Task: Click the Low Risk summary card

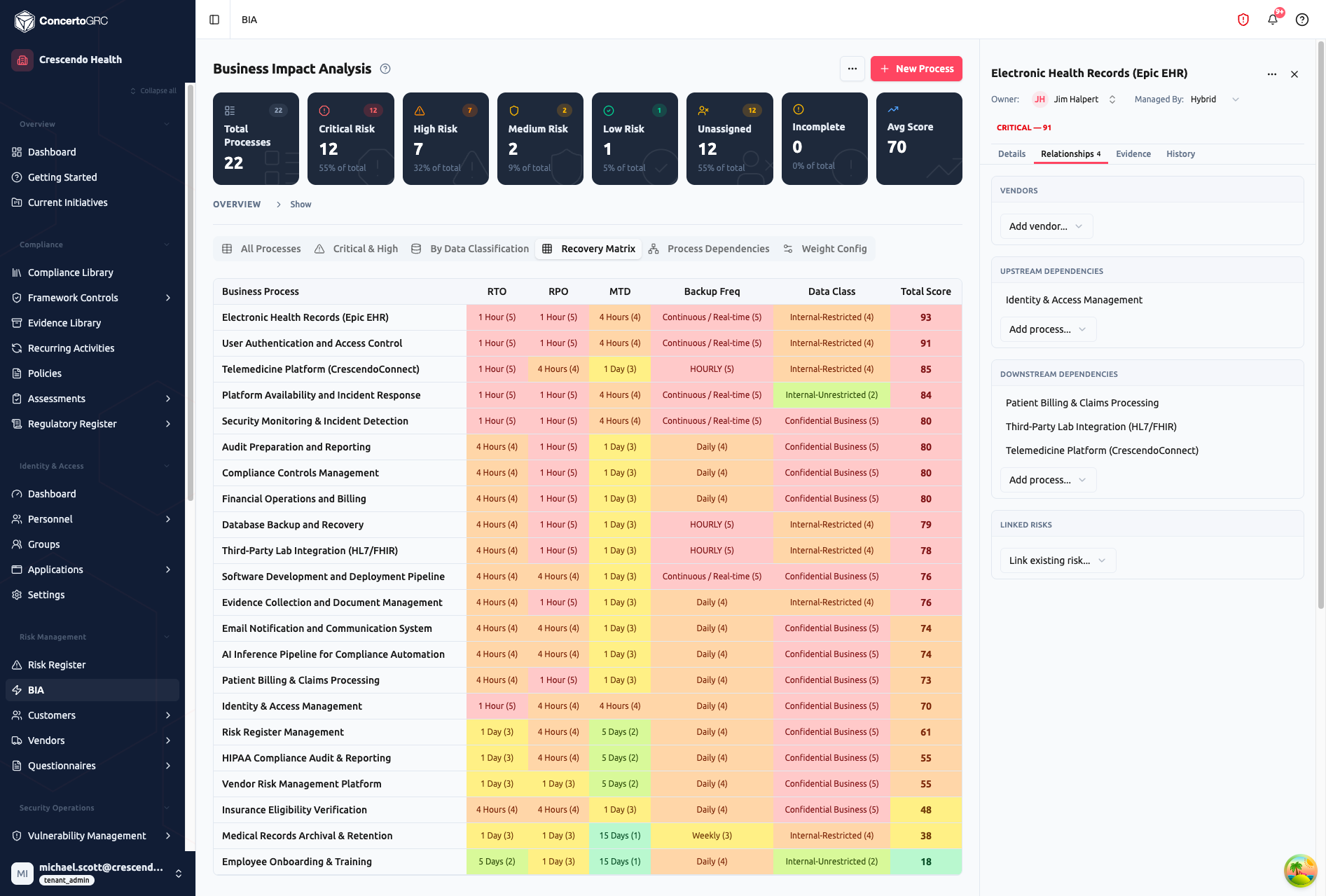Action: 635,139
